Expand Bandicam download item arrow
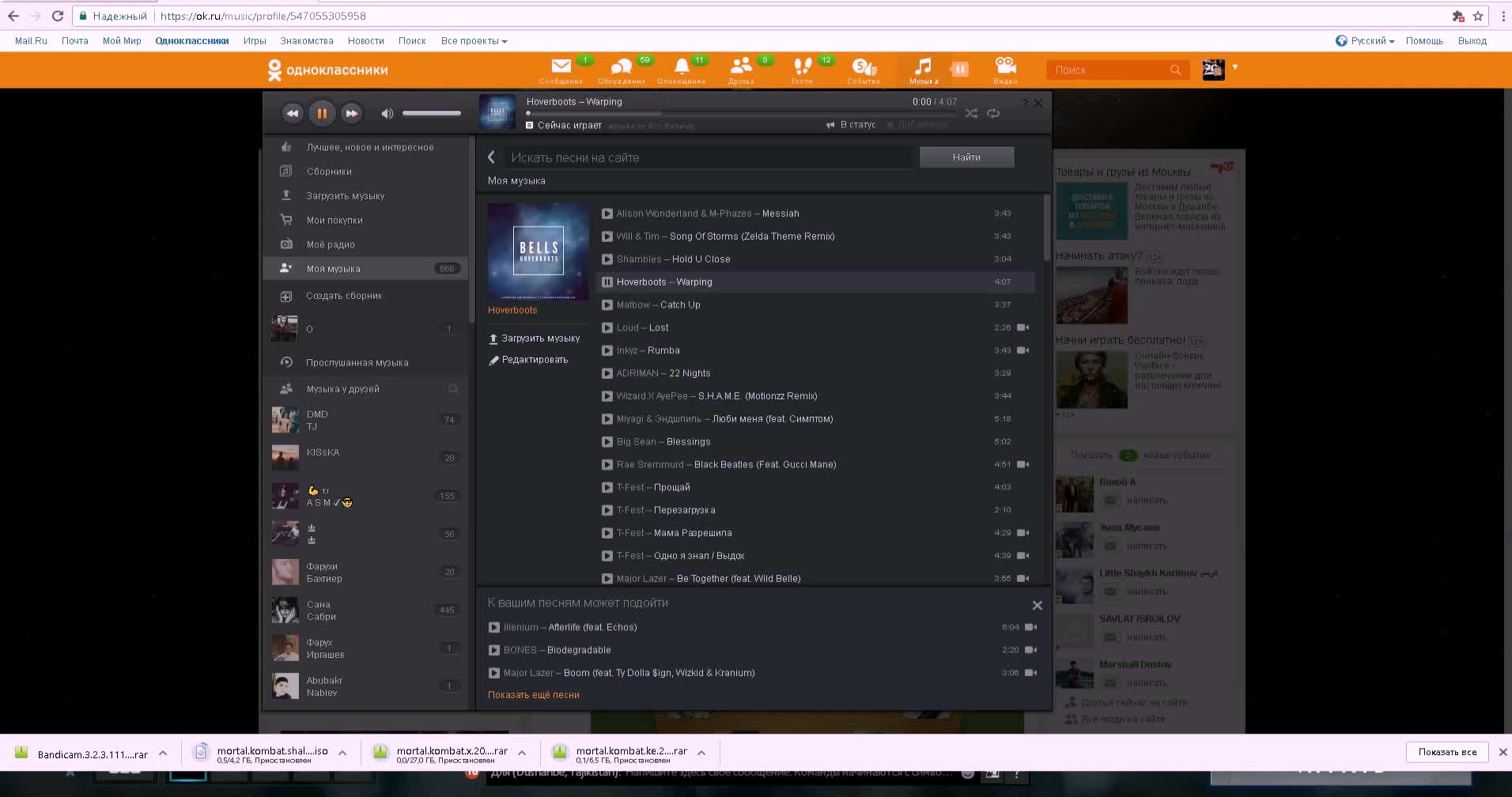The width and height of the screenshot is (1512, 797). click(163, 754)
